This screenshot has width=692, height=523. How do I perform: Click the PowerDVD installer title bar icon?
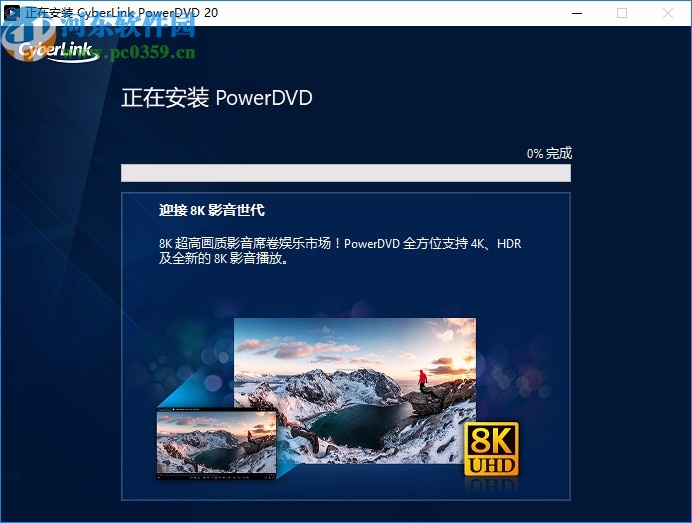12,13
